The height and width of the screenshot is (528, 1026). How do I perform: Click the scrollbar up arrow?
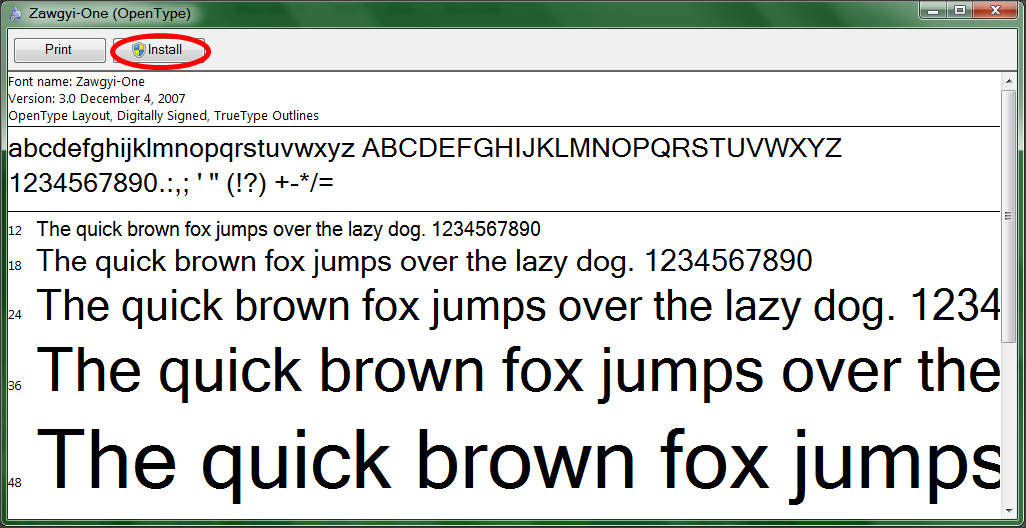click(1008, 80)
